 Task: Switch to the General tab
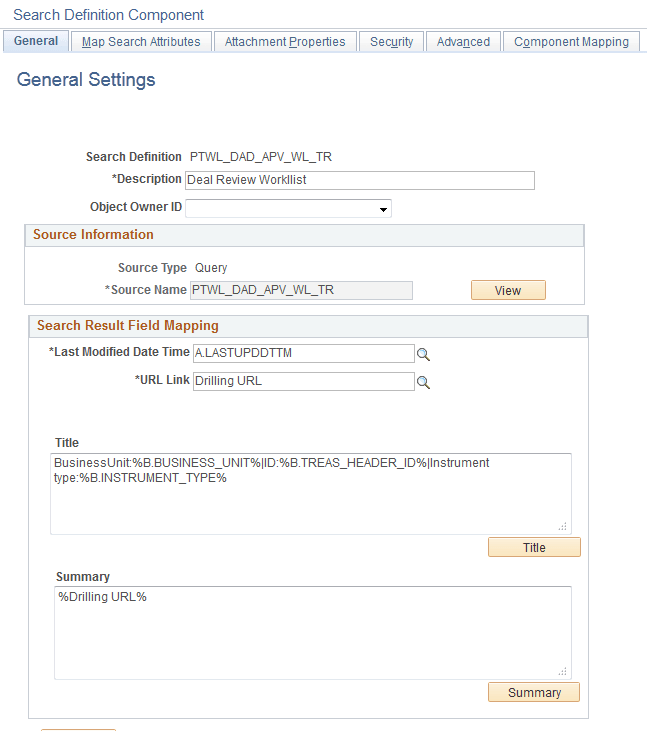coord(36,41)
